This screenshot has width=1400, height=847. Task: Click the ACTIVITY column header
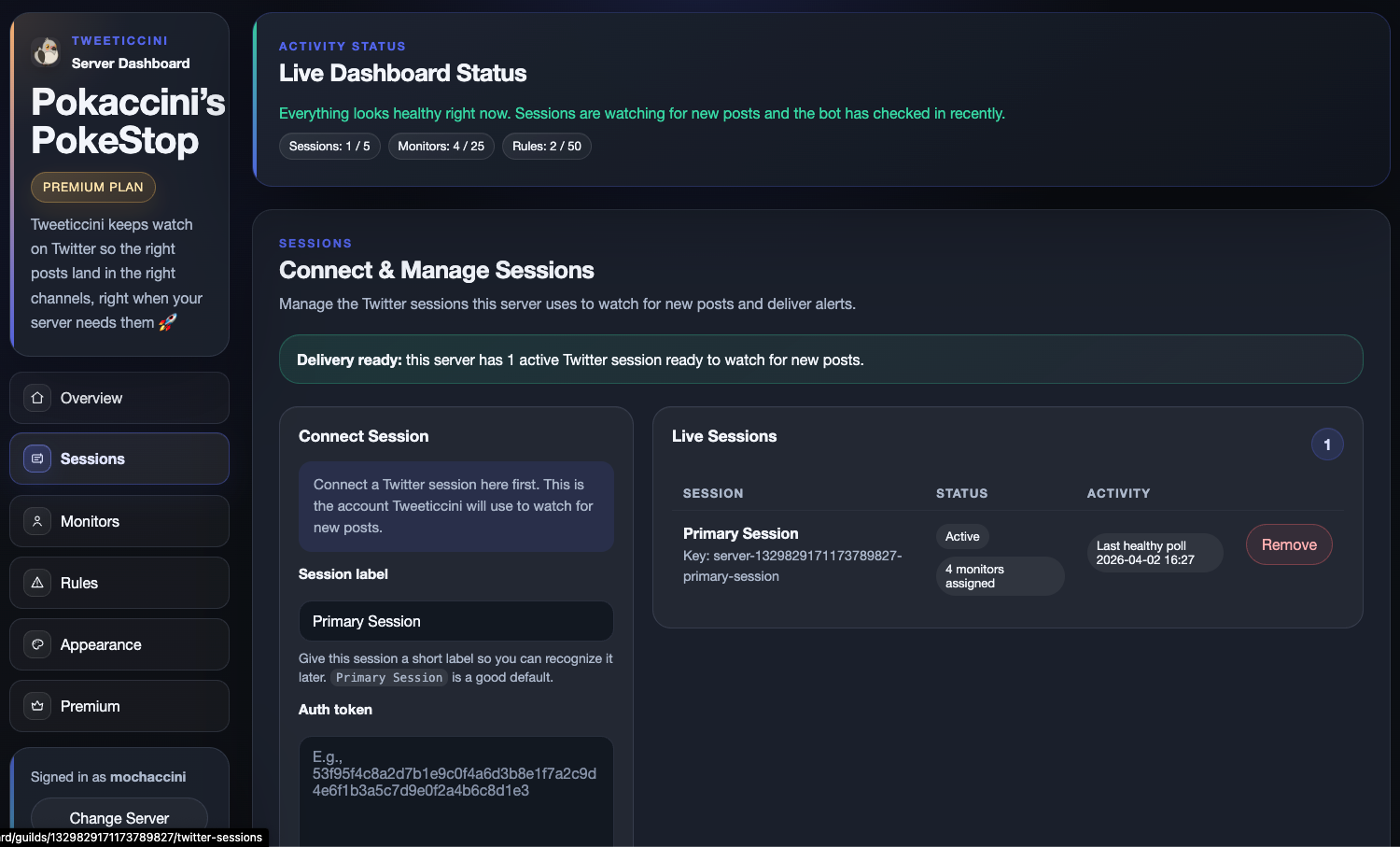(1118, 493)
